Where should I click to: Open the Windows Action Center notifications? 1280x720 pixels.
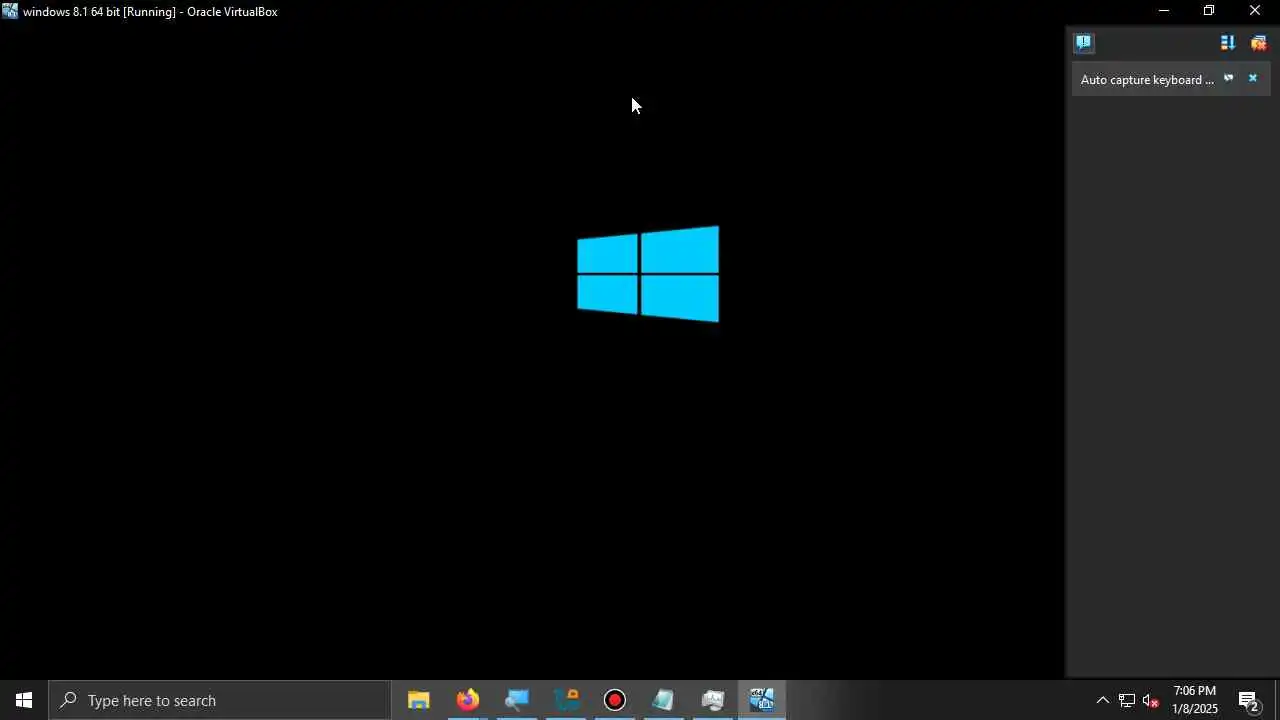point(1248,700)
